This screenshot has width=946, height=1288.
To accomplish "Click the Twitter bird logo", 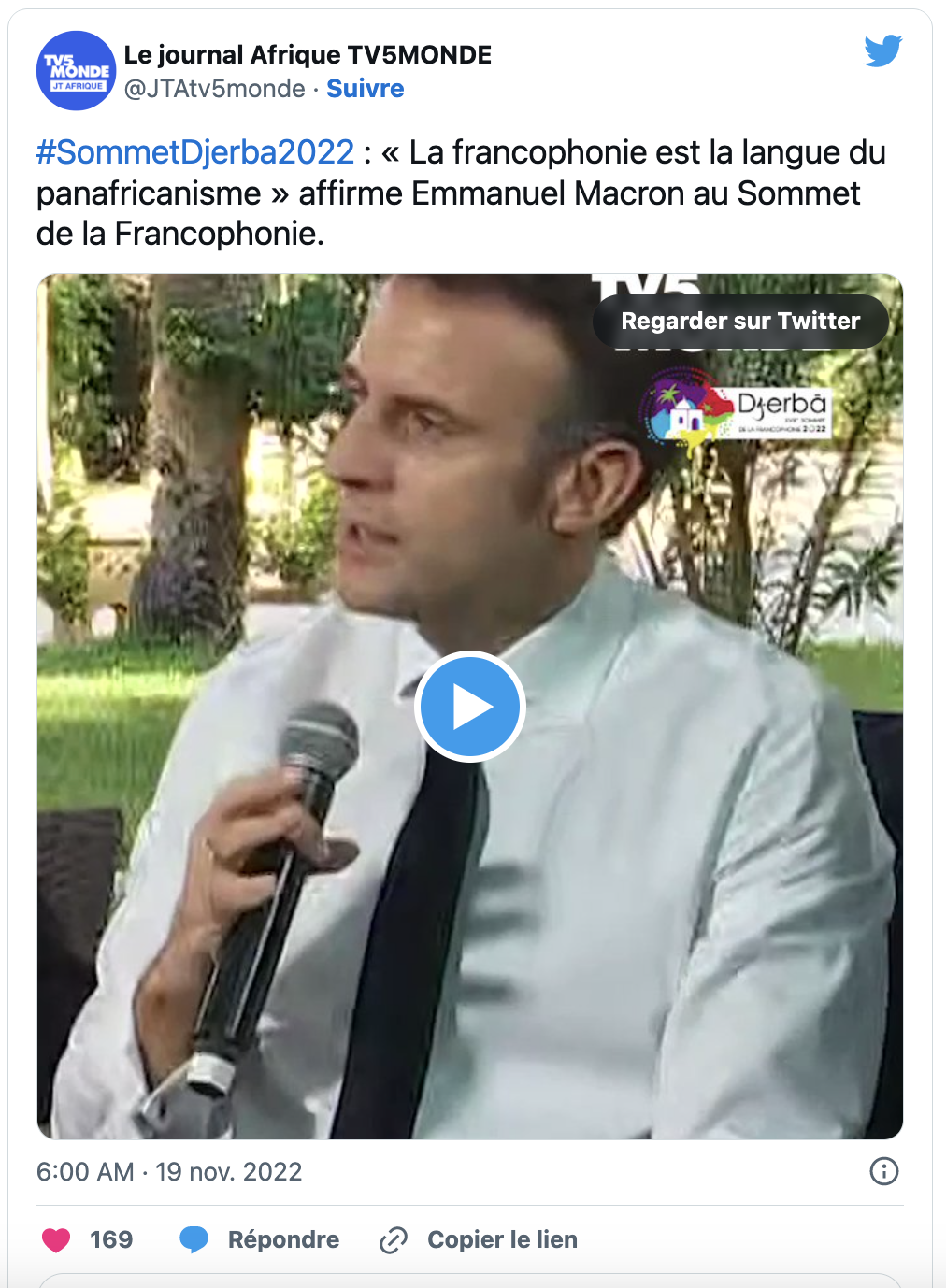I will [882, 51].
